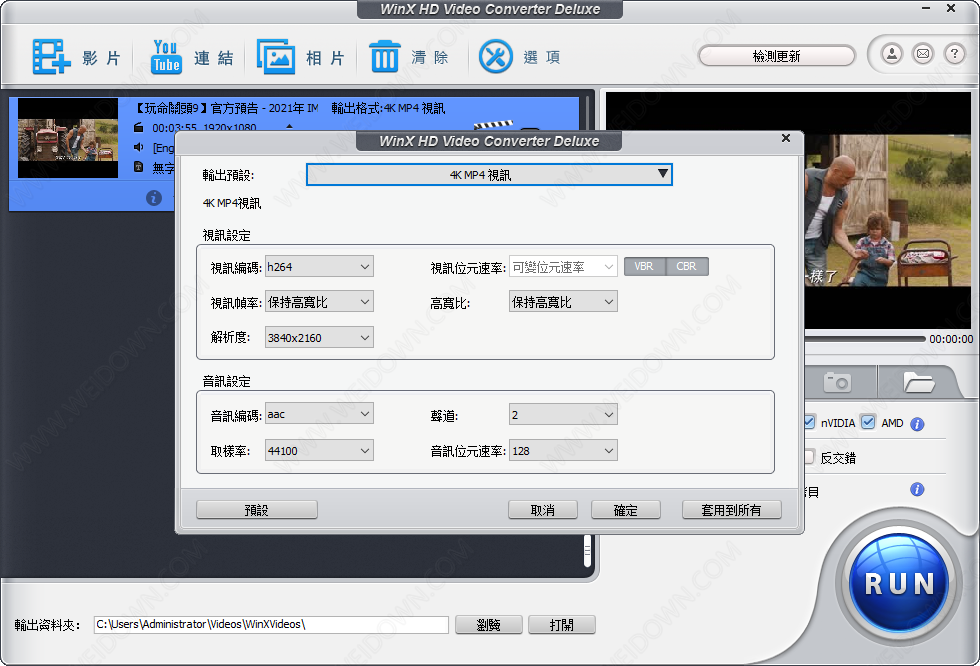The height and width of the screenshot is (666, 980).
Task: Open the 解析度 3840x2160 dropdown
Action: click(319, 337)
